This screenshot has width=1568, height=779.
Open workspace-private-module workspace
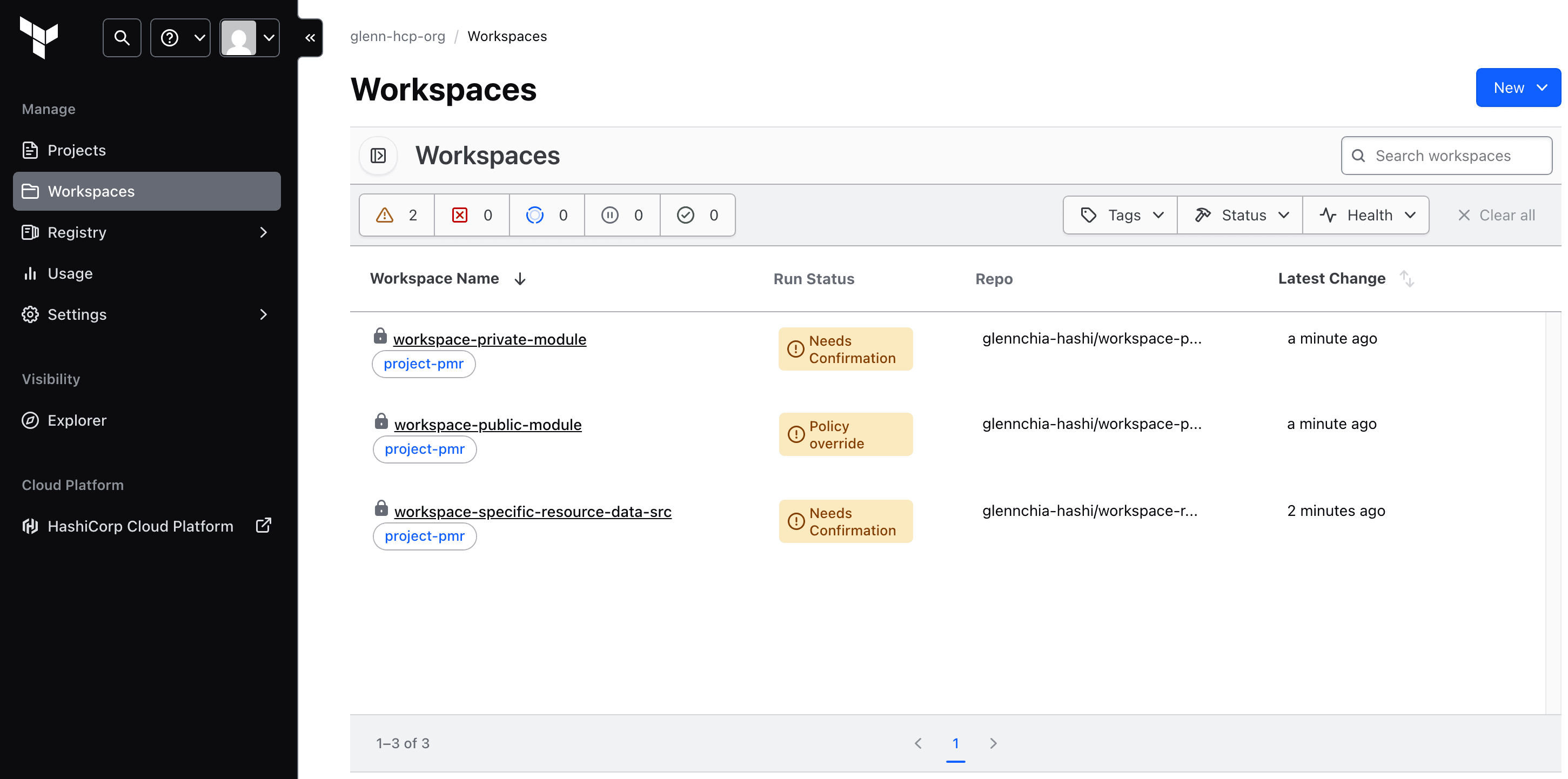pyautogui.click(x=490, y=339)
